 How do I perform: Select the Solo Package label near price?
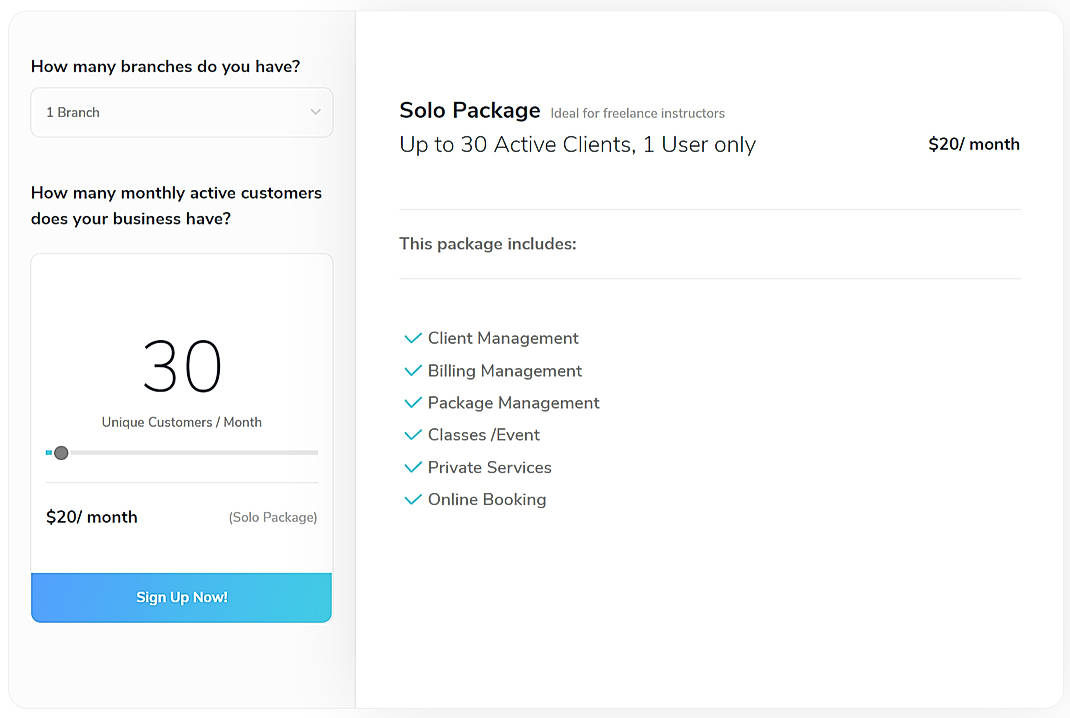coord(273,517)
